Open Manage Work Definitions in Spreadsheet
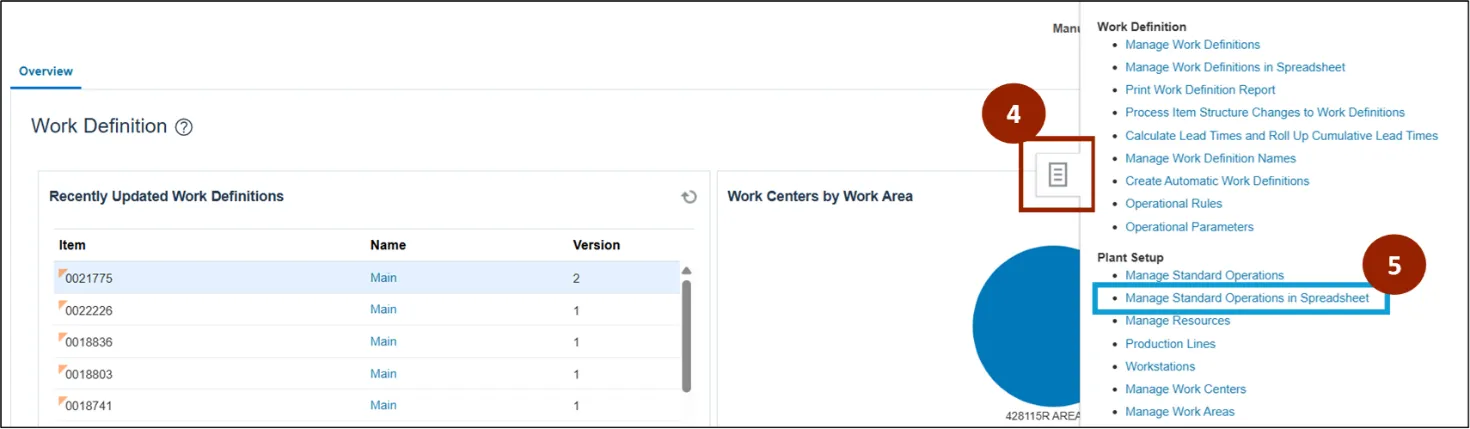Screen dimensions: 1470x429 (1235, 67)
